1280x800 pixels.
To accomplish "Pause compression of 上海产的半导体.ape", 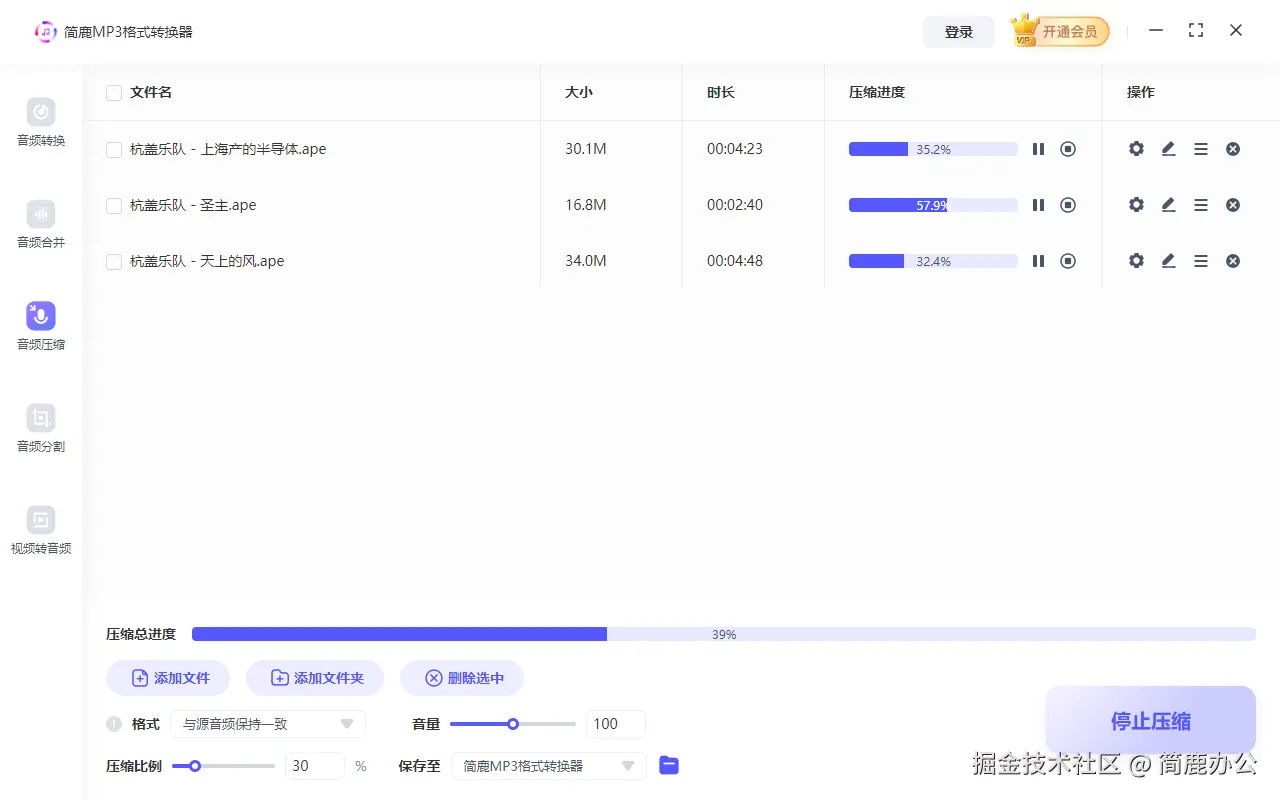I will [1038, 149].
